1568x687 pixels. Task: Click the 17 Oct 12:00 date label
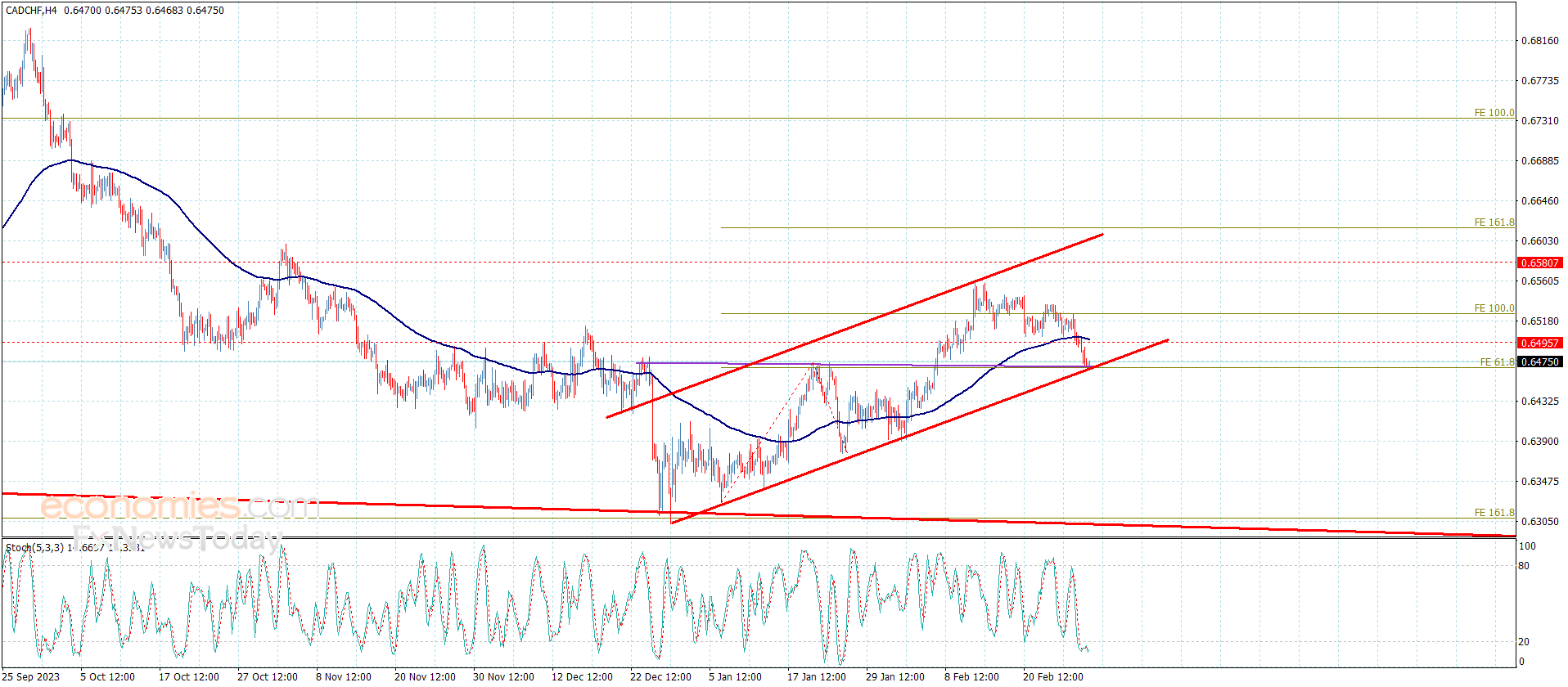(x=189, y=676)
